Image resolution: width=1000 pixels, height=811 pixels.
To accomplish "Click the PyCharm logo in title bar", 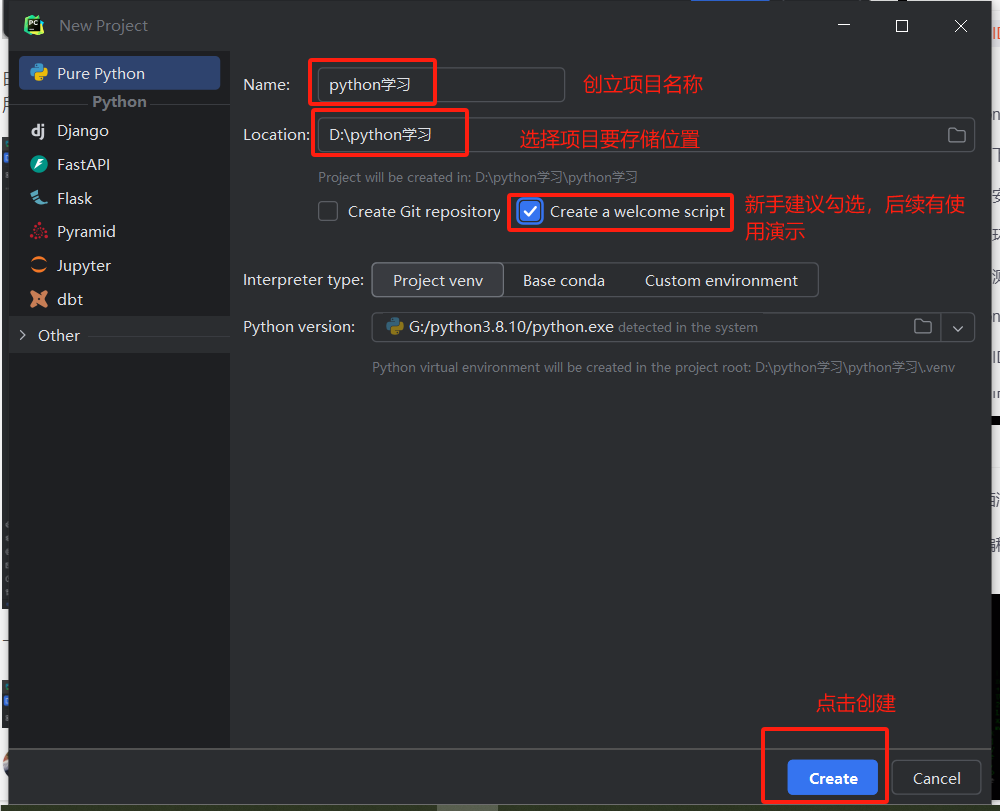I will (x=34, y=26).
